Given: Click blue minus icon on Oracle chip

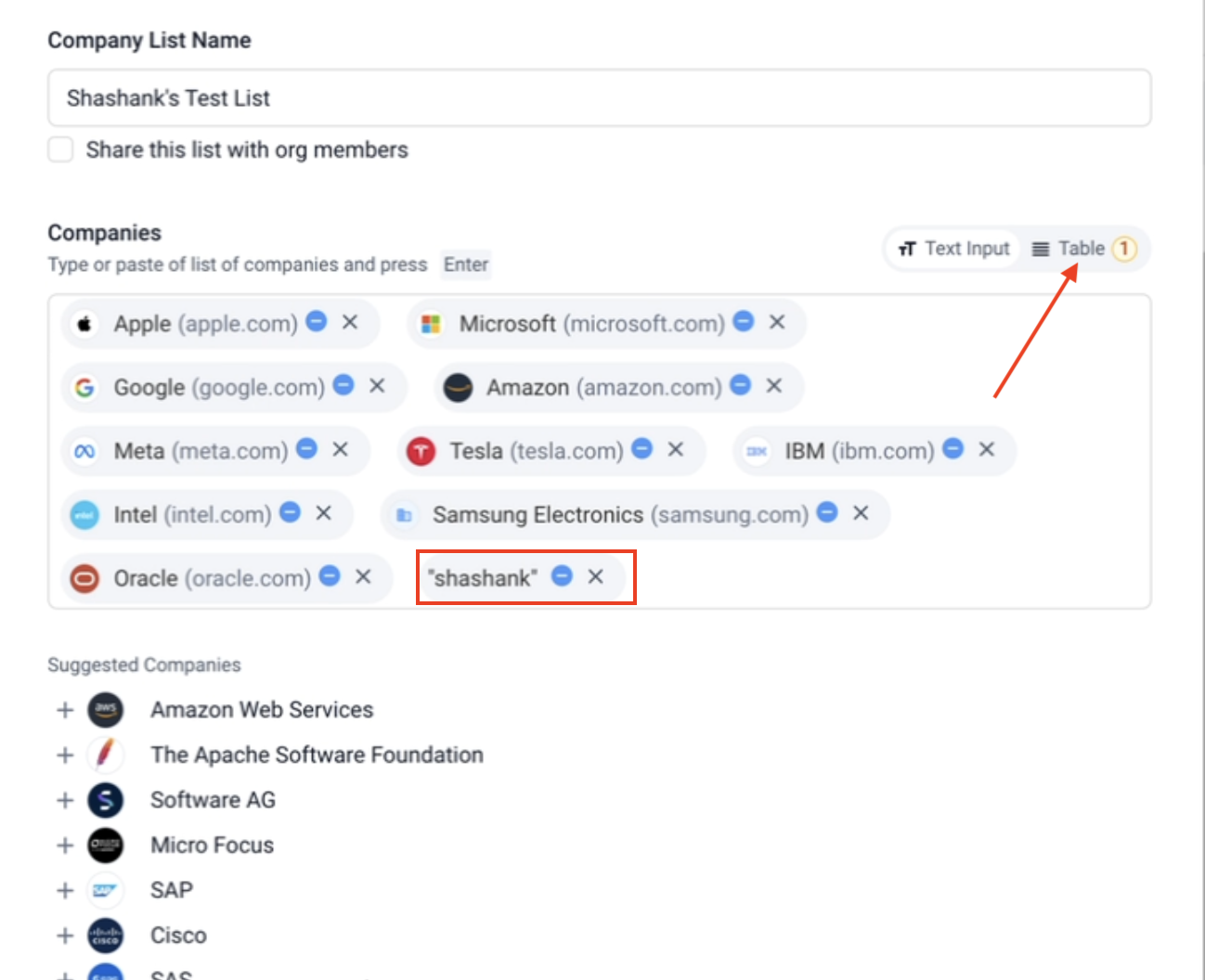Looking at the screenshot, I should (x=330, y=576).
